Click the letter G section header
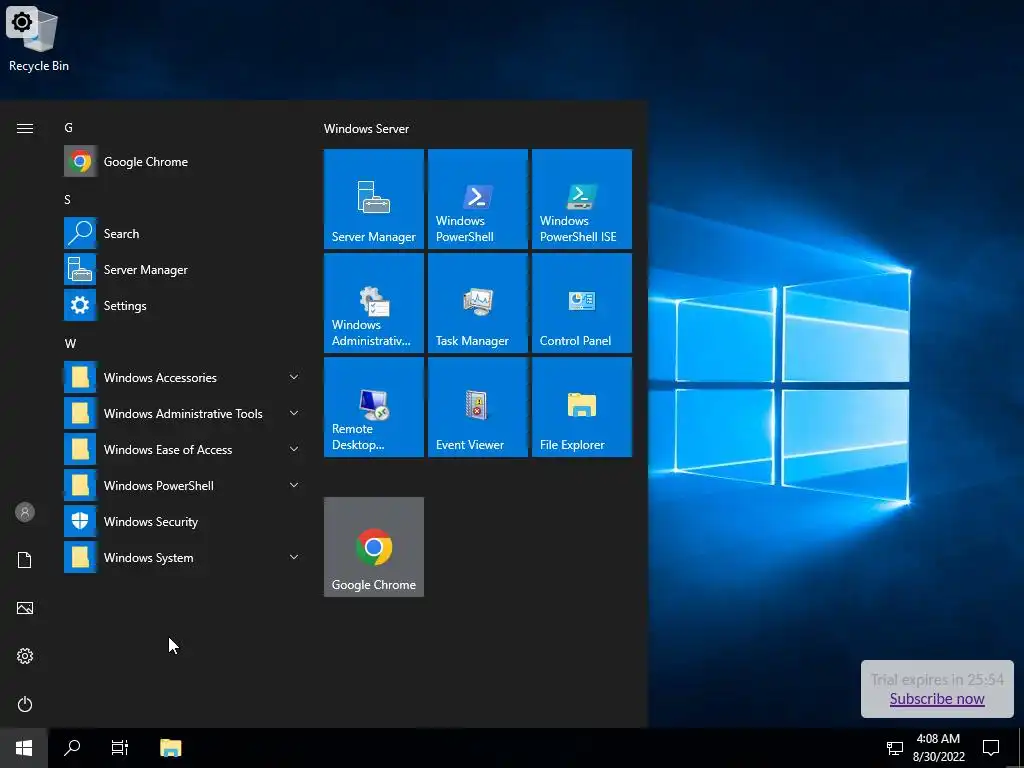 tap(69, 128)
